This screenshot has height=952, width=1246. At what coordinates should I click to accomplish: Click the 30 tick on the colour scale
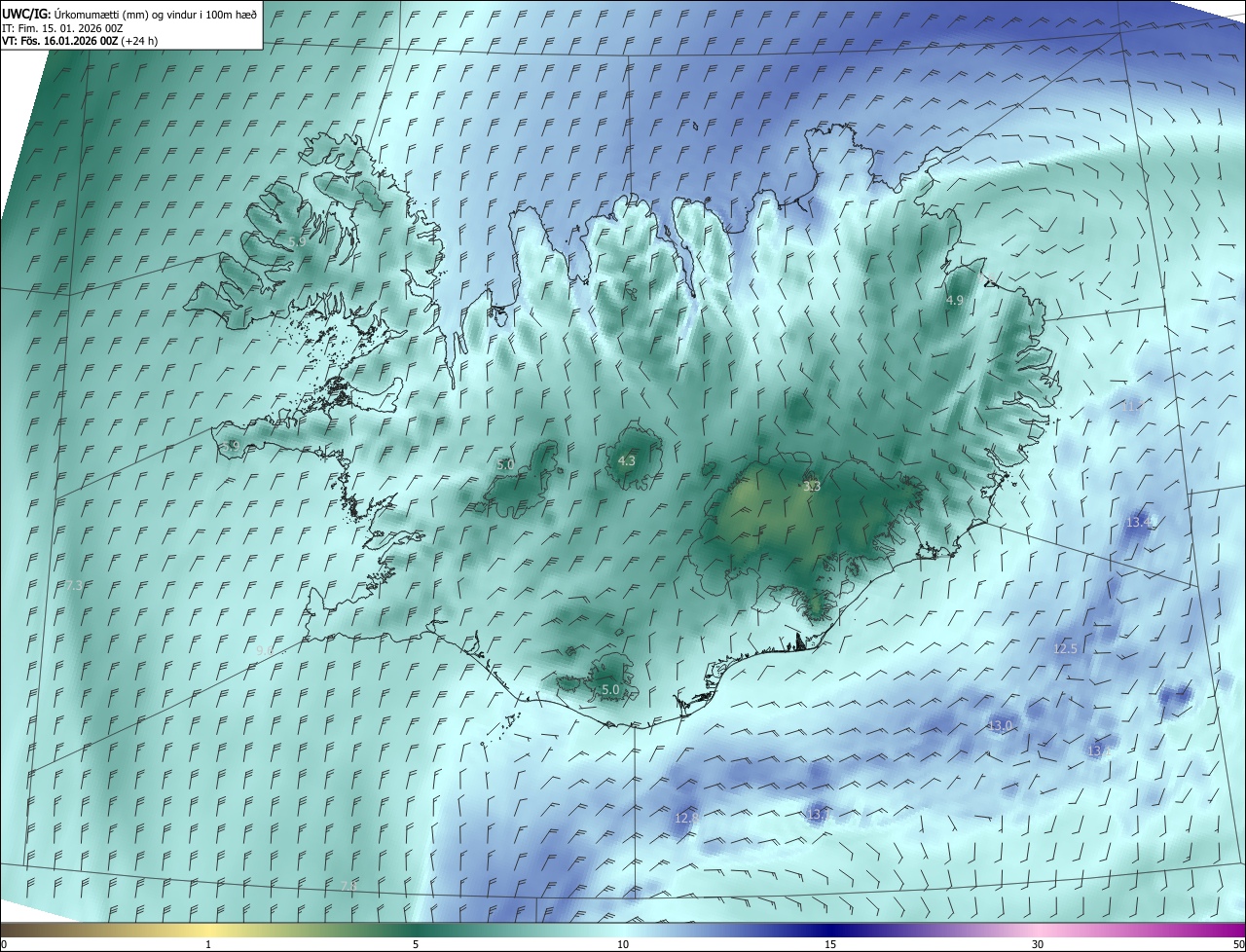point(1038,944)
